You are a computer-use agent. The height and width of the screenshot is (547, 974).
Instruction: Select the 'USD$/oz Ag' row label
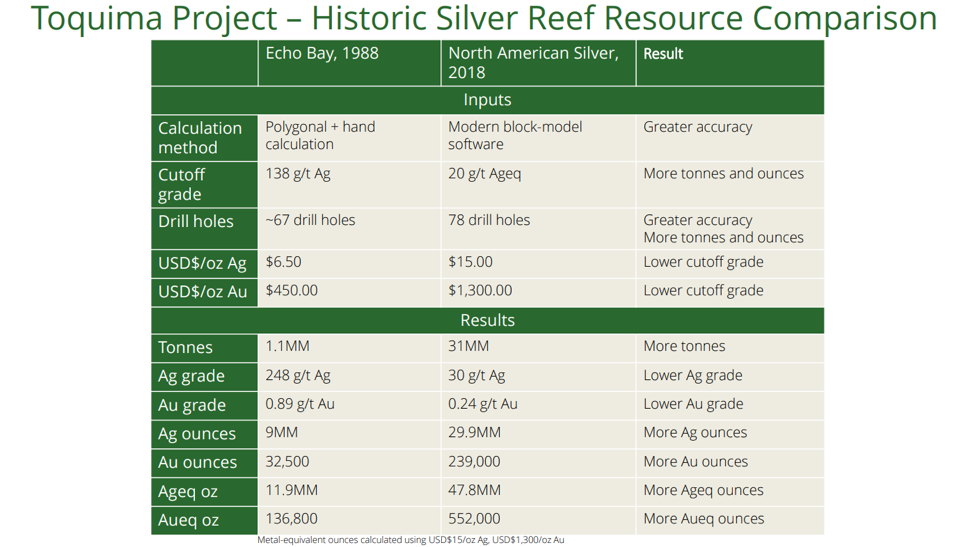[204, 264]
